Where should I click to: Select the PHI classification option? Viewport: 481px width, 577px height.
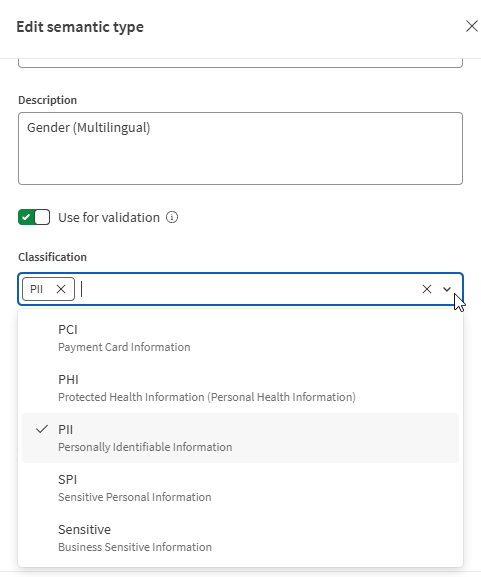click(240, 388)
